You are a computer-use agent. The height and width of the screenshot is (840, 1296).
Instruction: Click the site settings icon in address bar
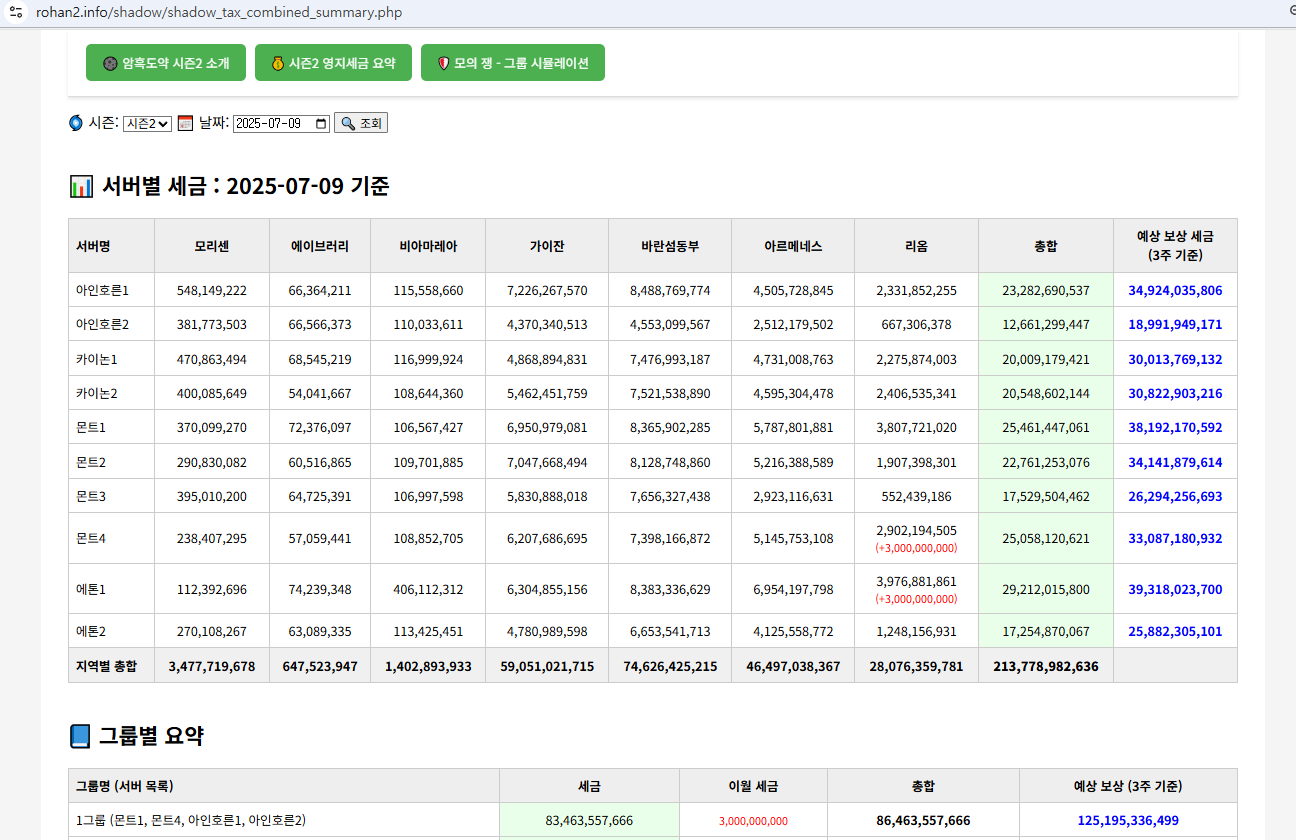pos(15,12)
